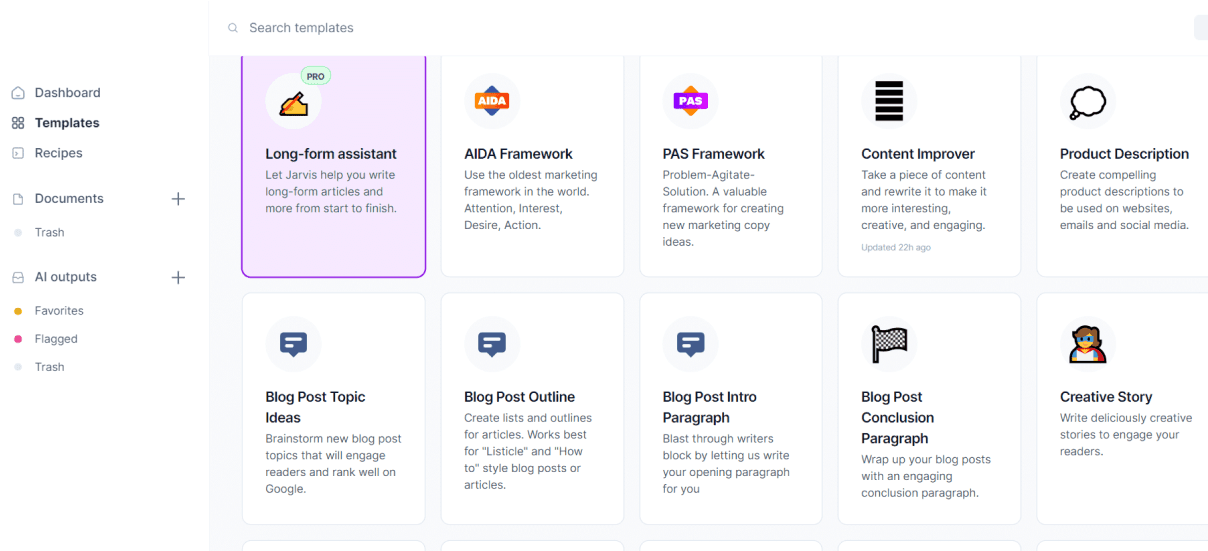Click the purple PAS Framework icon
The image size is (1208, 551).
click(x=690, y=101)
